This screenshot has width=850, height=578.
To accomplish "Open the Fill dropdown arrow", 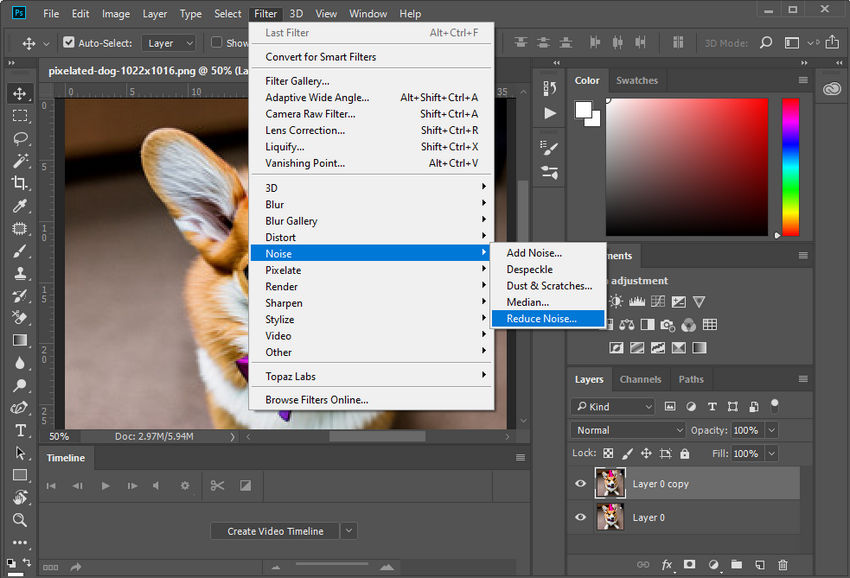I will click(771, 453).
